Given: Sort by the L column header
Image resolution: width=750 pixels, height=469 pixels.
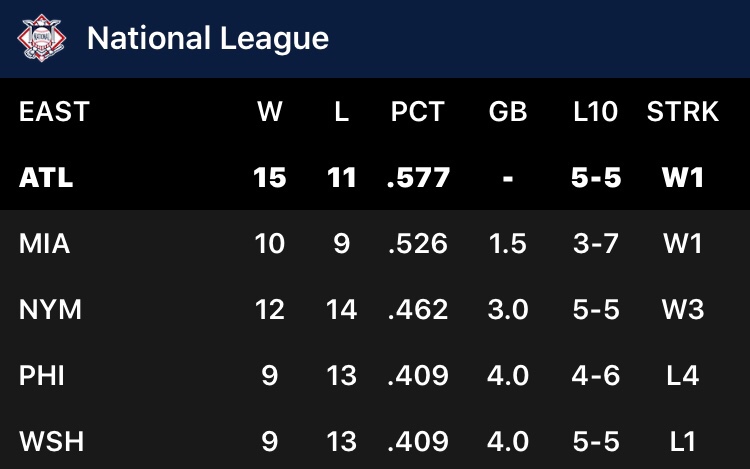Looking at the screenshot, I should point(341,112).
